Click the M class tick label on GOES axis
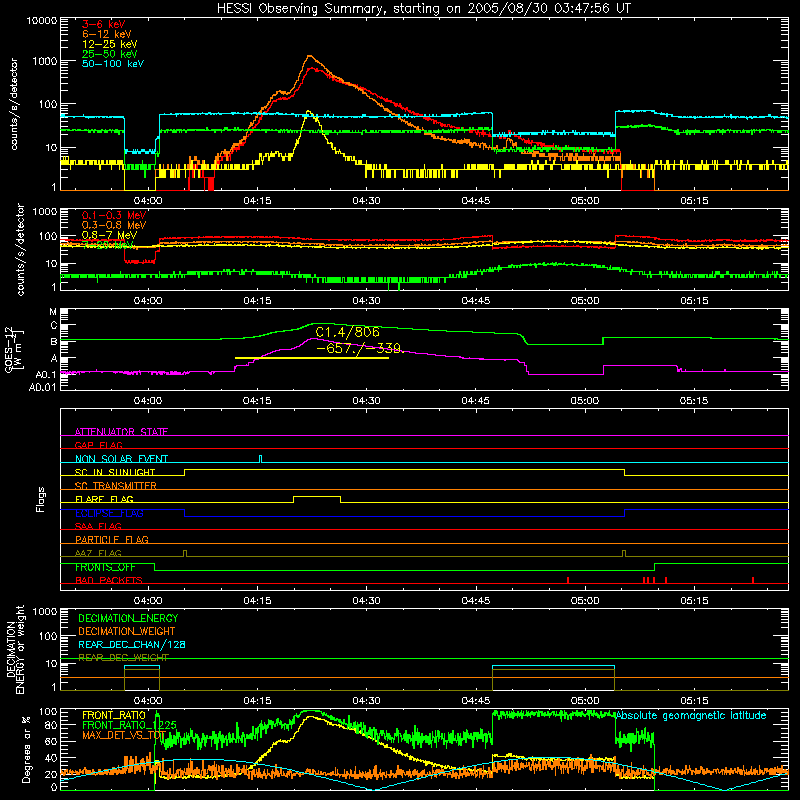 click(53, 312)
